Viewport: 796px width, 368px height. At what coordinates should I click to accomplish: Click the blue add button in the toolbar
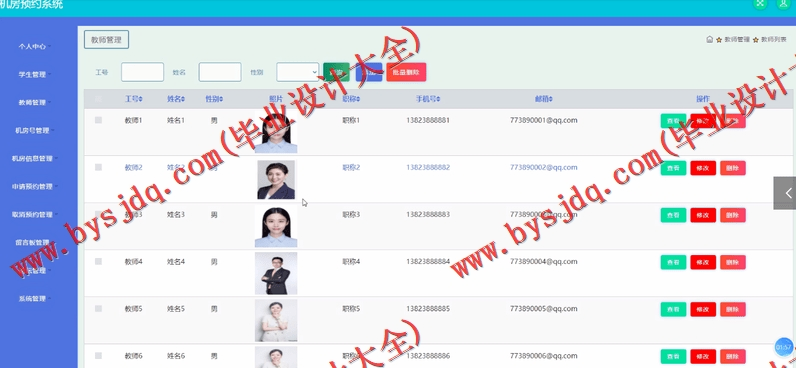369,72
